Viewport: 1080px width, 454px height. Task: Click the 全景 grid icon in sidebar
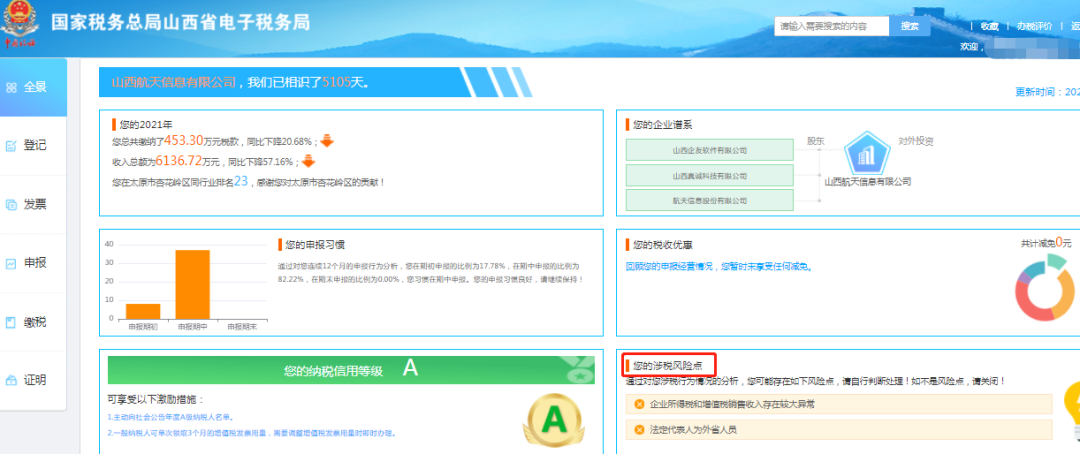click(x=10, y=87)
